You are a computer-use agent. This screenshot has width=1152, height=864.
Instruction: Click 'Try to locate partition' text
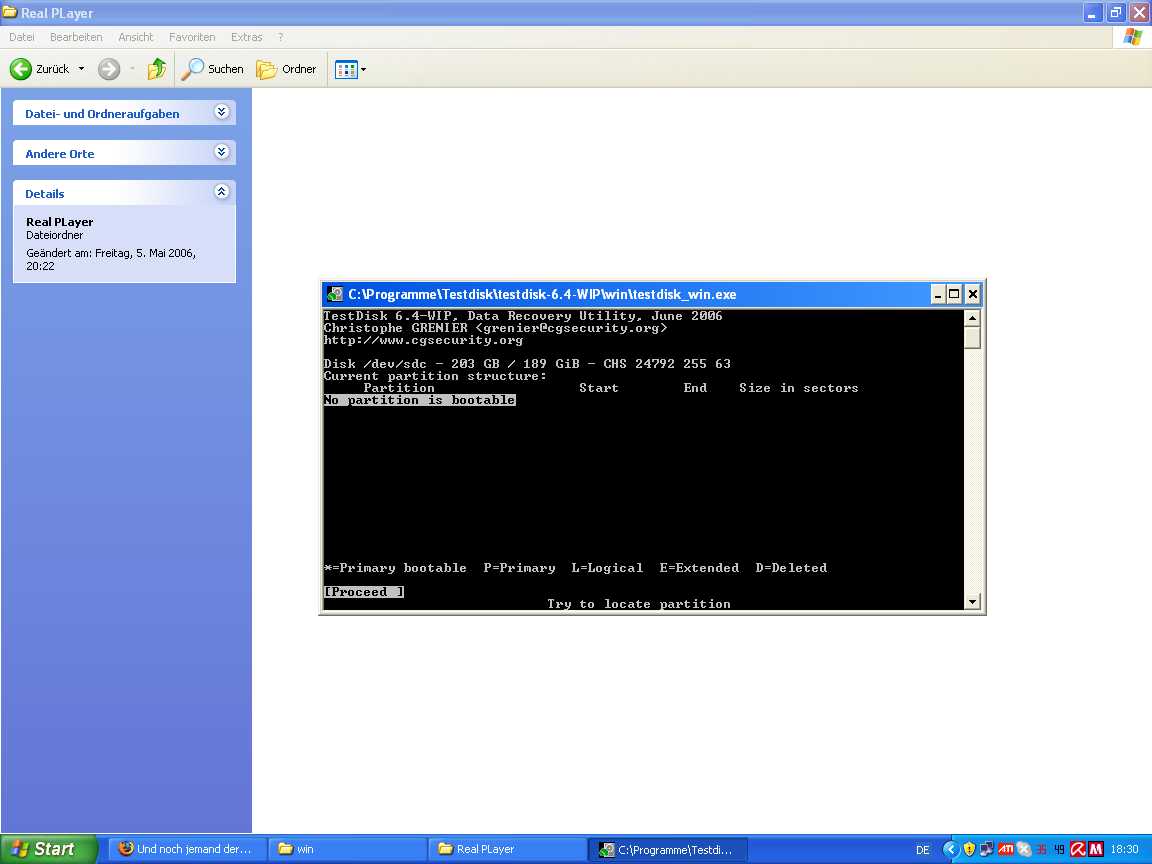638,604
